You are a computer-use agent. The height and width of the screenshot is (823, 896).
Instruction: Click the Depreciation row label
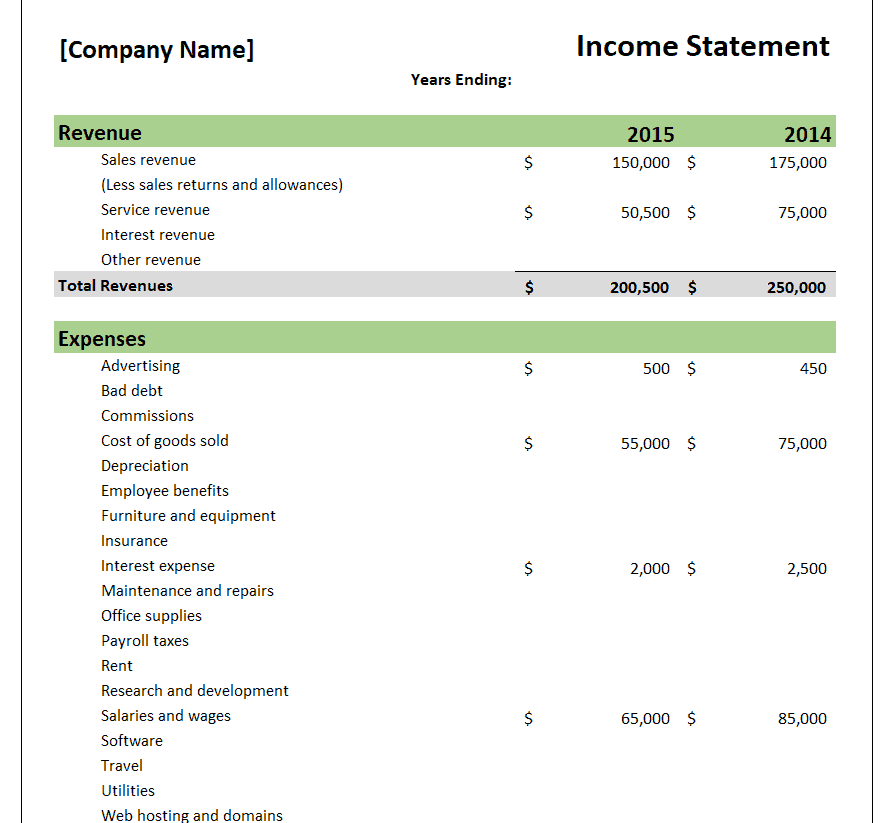(145, 466)
